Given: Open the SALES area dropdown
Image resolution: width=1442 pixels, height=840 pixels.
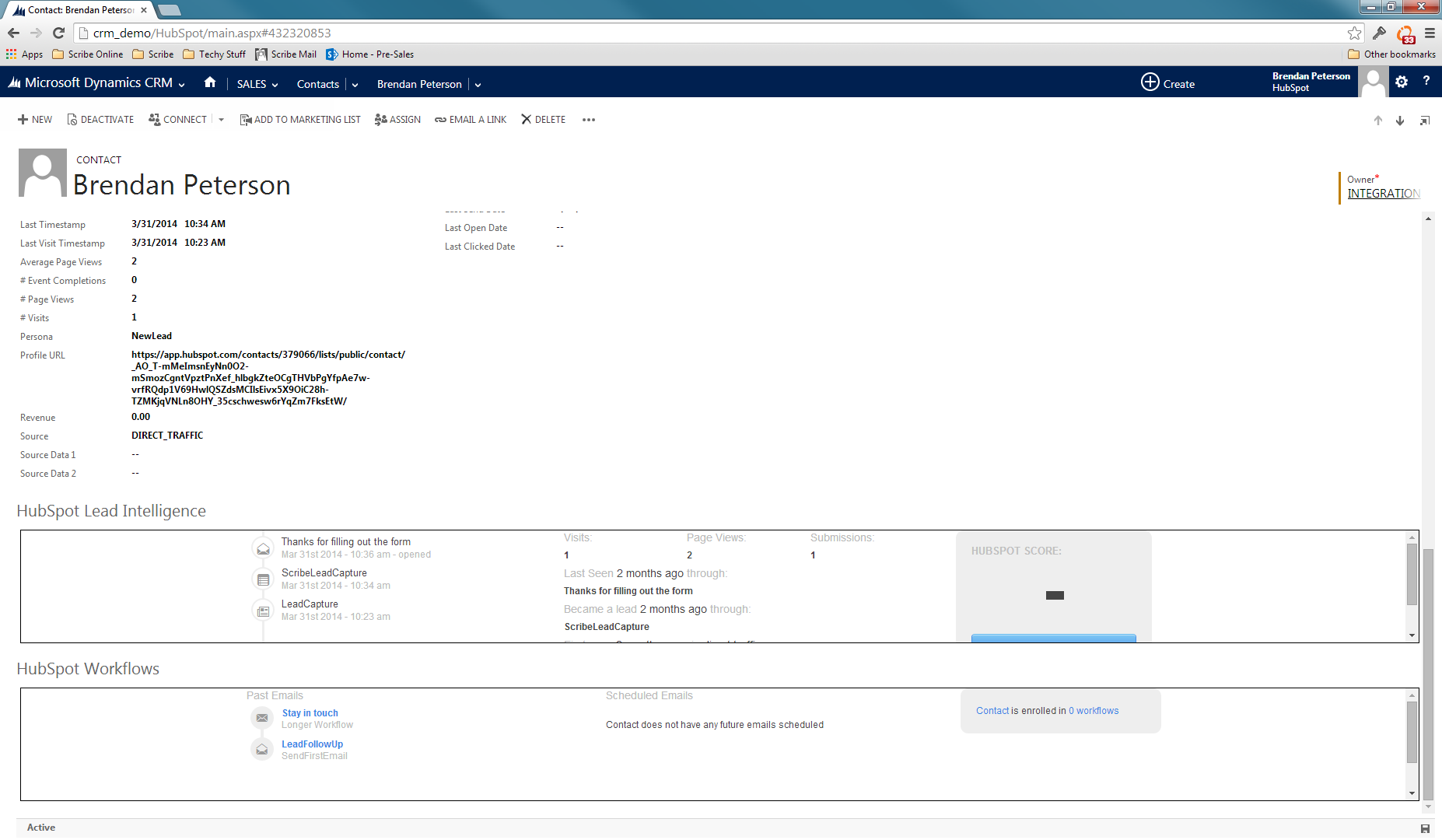Looking at the screenshot, I should point(257,84).
